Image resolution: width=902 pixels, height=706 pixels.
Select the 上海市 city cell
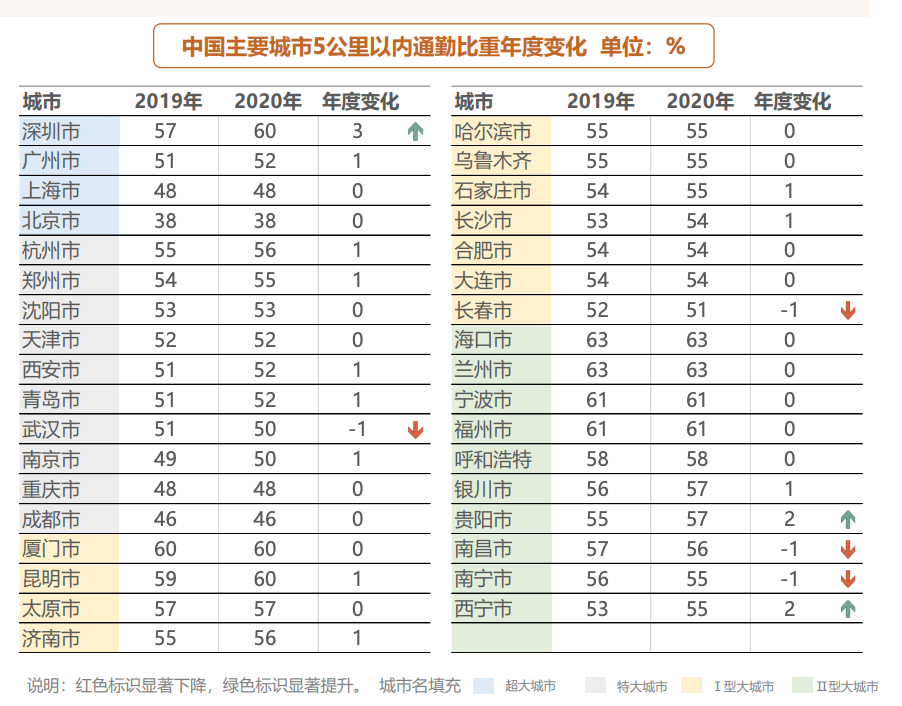point(69,191)
